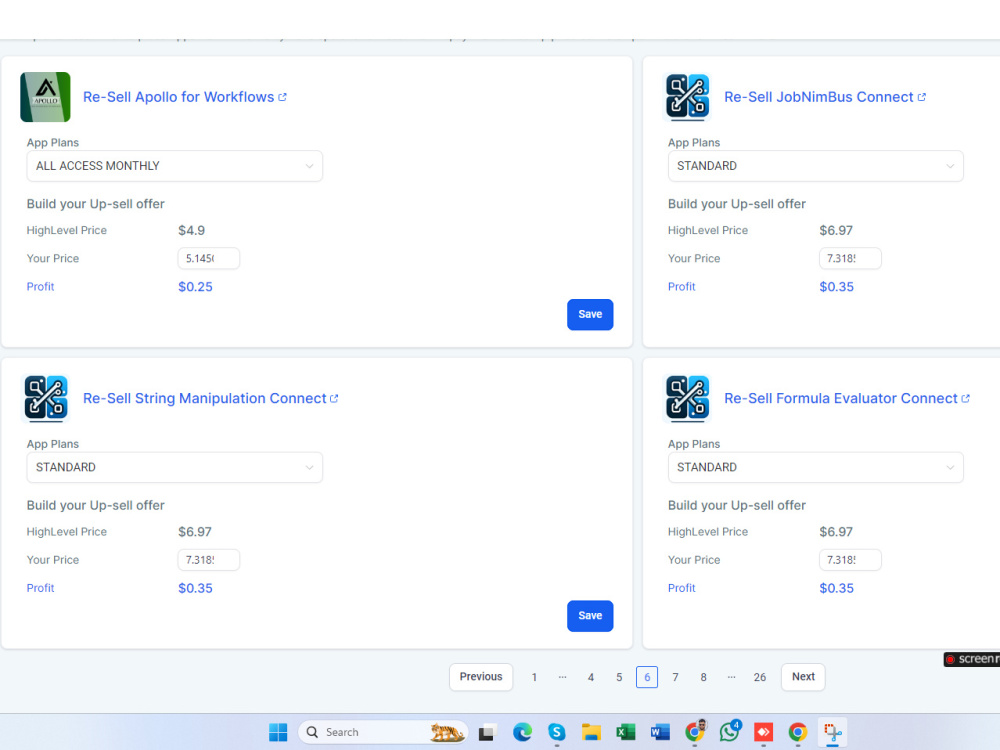Open external link icon beside Apollo for Workflows
The image size is (1000, 750).
(283, 97)
